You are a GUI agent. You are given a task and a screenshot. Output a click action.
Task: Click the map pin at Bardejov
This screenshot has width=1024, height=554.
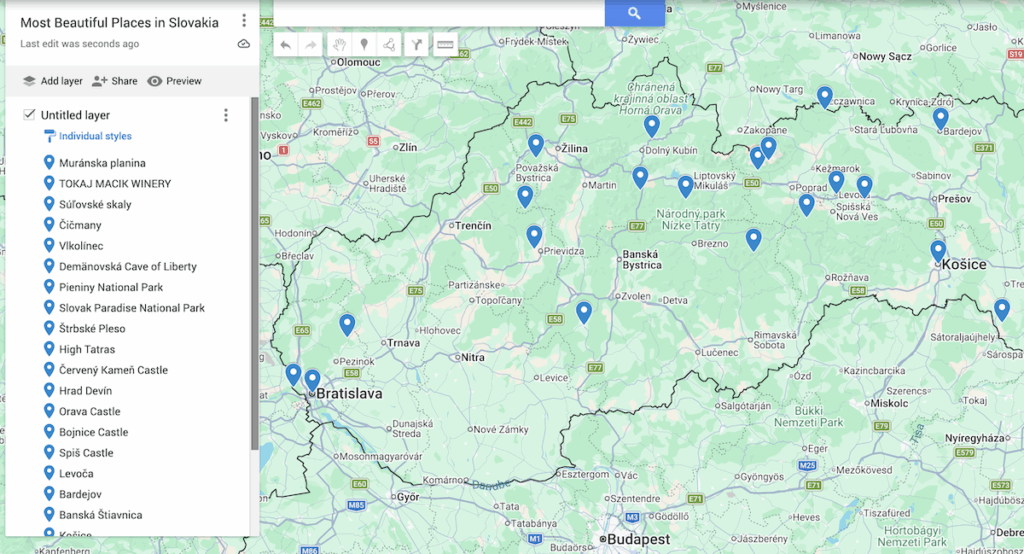[x=940, y=119]
